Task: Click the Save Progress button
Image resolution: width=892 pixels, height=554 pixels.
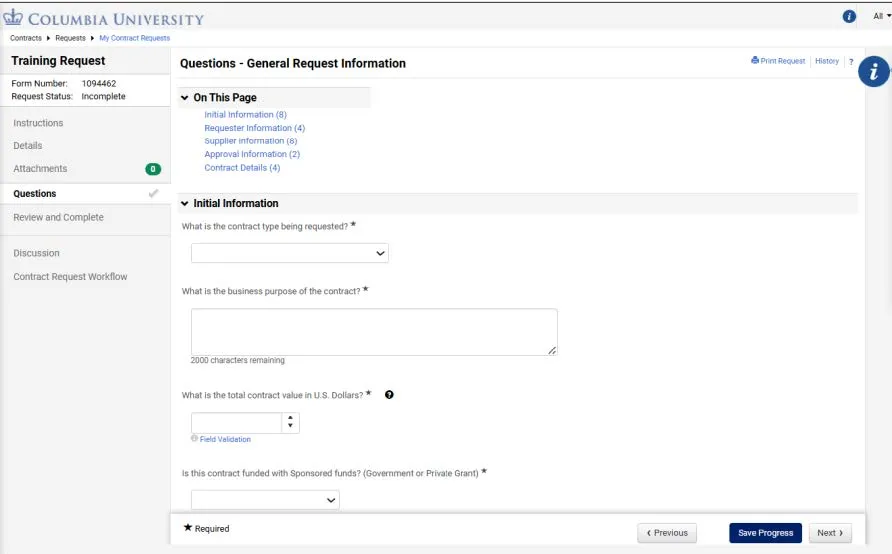Action: click(765, 533)
